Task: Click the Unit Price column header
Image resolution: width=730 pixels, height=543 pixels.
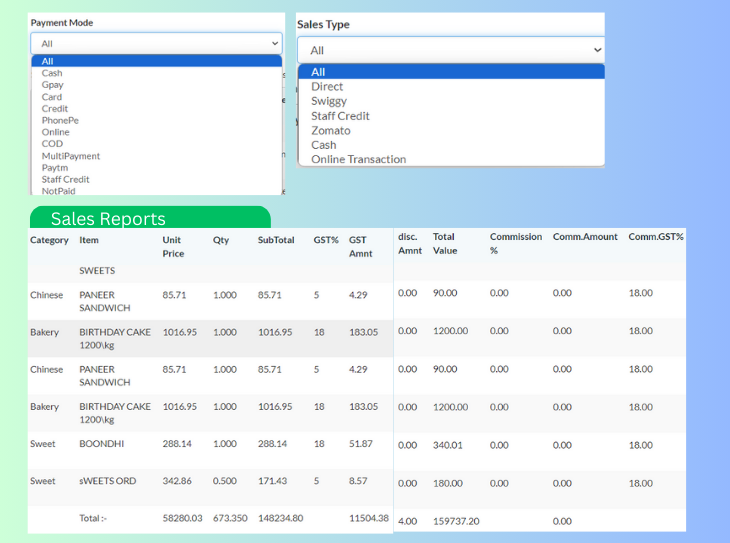Action: pyautogui.click(x=173, y=247)
